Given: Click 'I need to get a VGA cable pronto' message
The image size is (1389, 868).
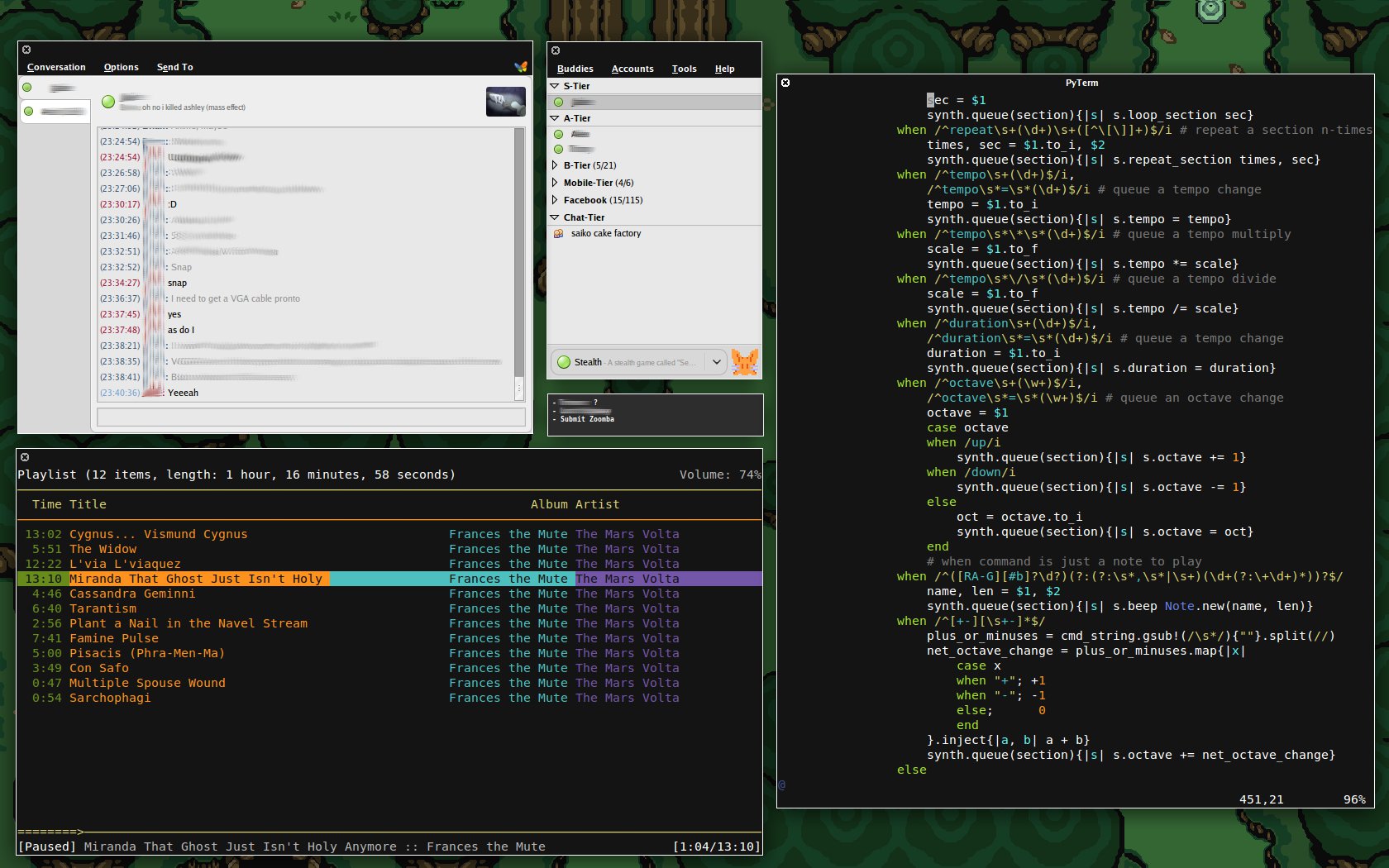Looking at the screenshot, I should [236, 299].
